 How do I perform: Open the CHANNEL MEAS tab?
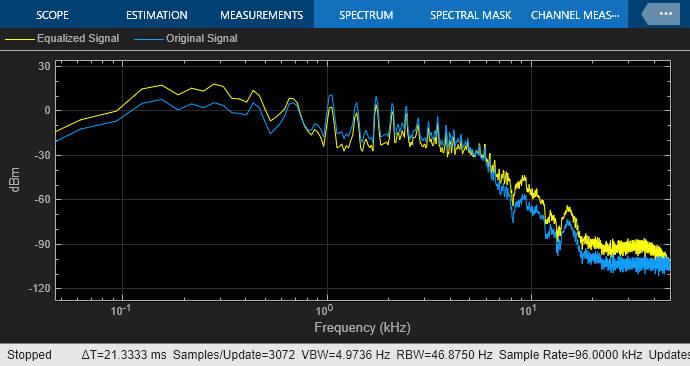point(575,15)
